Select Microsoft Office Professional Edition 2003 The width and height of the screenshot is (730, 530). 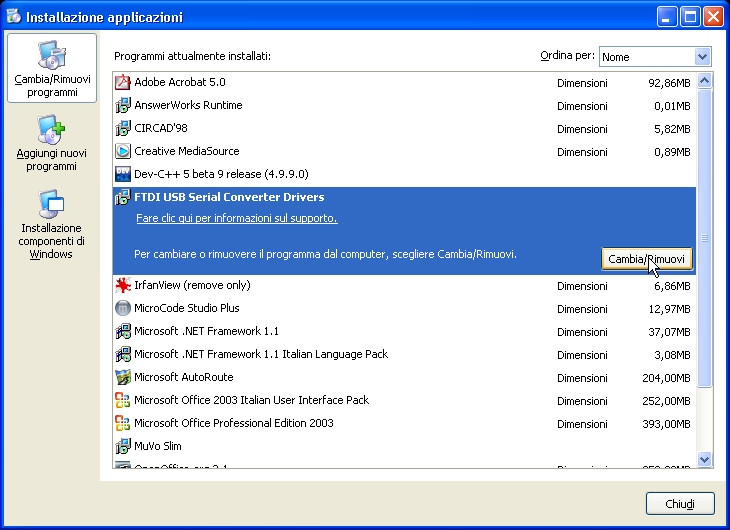tap(404, 423)
